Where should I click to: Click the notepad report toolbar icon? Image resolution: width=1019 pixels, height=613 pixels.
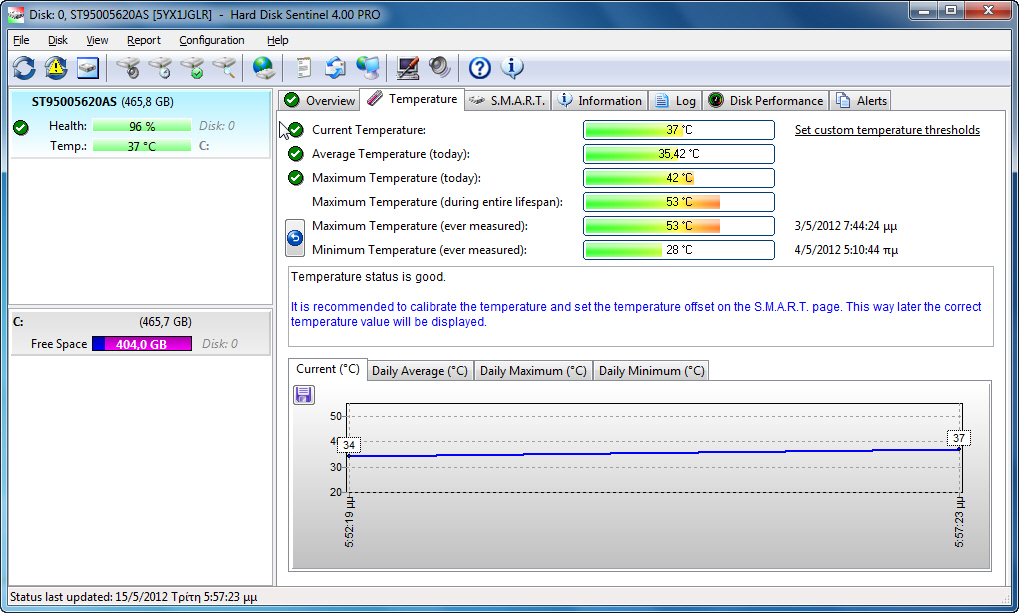[x=303, y=68]
